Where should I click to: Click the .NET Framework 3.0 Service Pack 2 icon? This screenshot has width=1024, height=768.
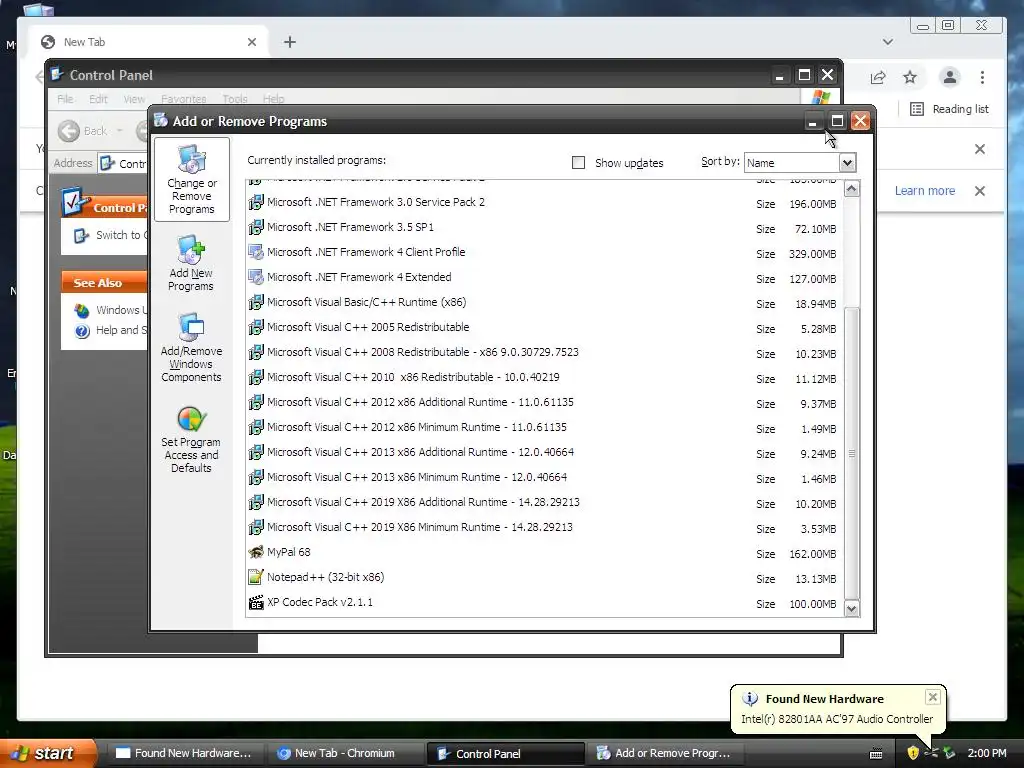click(x=256, y=202)
